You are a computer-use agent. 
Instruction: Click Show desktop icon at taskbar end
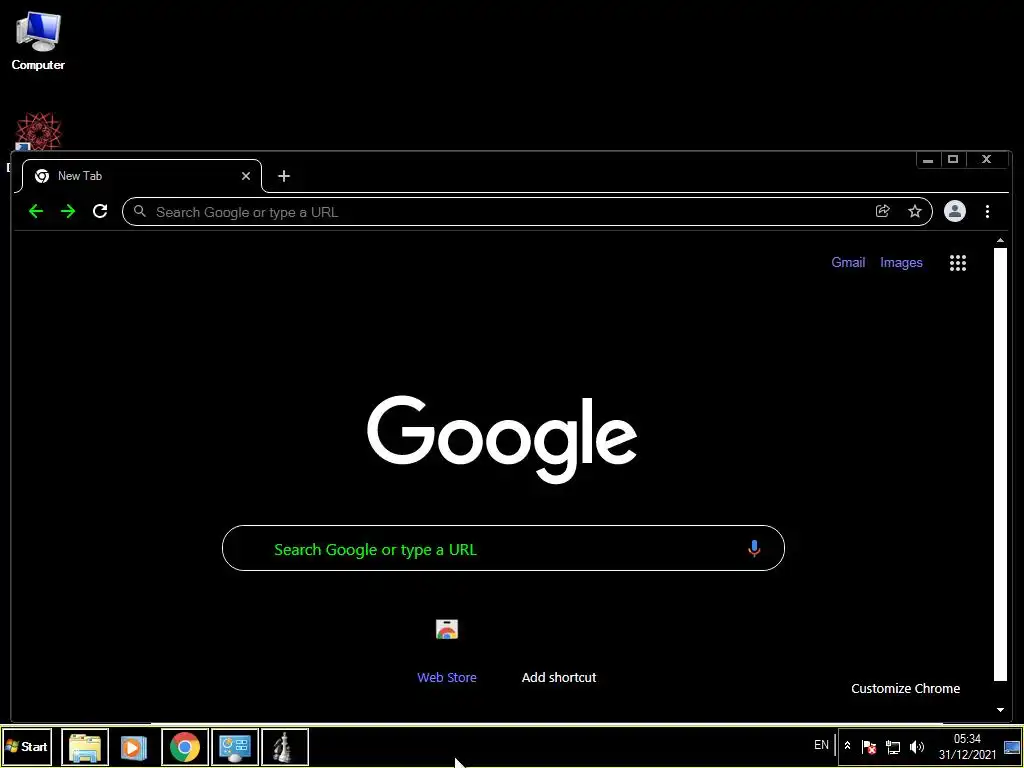click(x=1012, y=746)
